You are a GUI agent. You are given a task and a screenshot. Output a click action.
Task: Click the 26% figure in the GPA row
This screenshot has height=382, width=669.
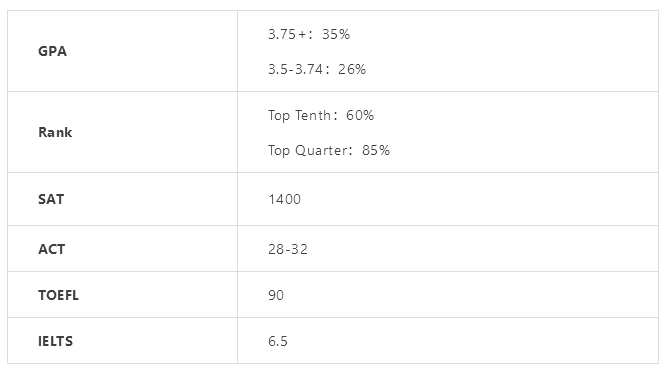click(x=352, y=69)
